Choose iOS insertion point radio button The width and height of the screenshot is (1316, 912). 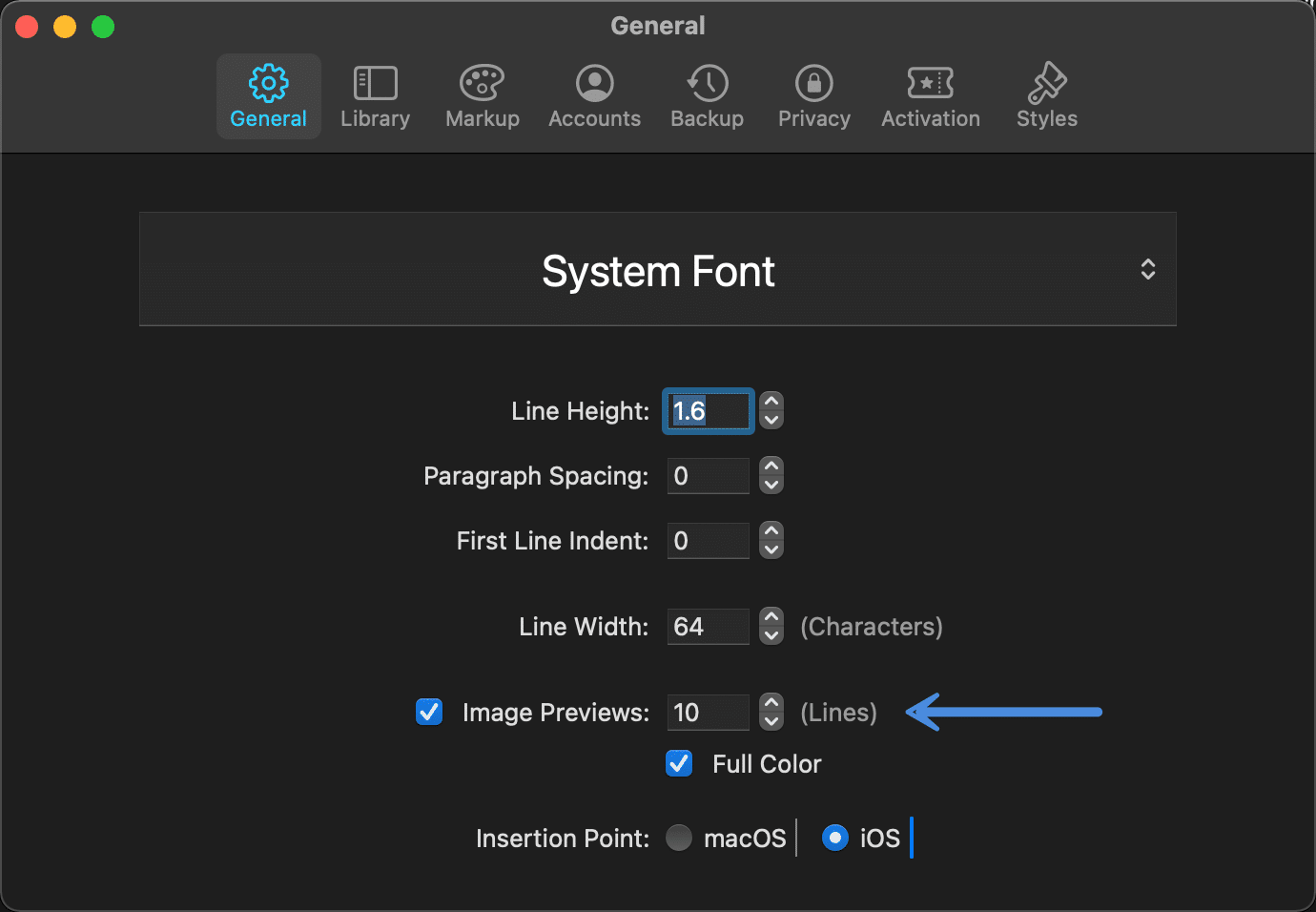[835, 838]
